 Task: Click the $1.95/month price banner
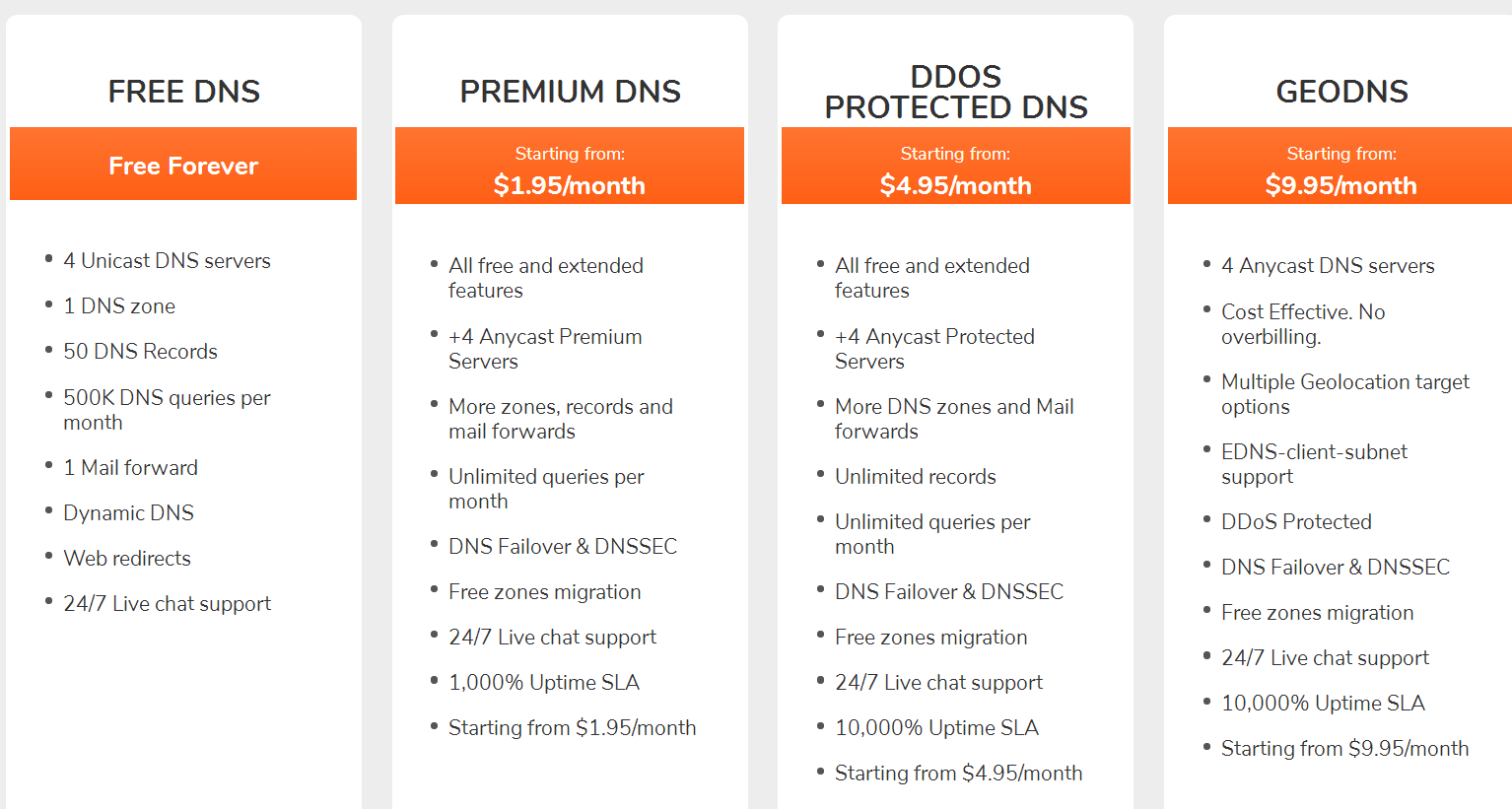point(570,166)
